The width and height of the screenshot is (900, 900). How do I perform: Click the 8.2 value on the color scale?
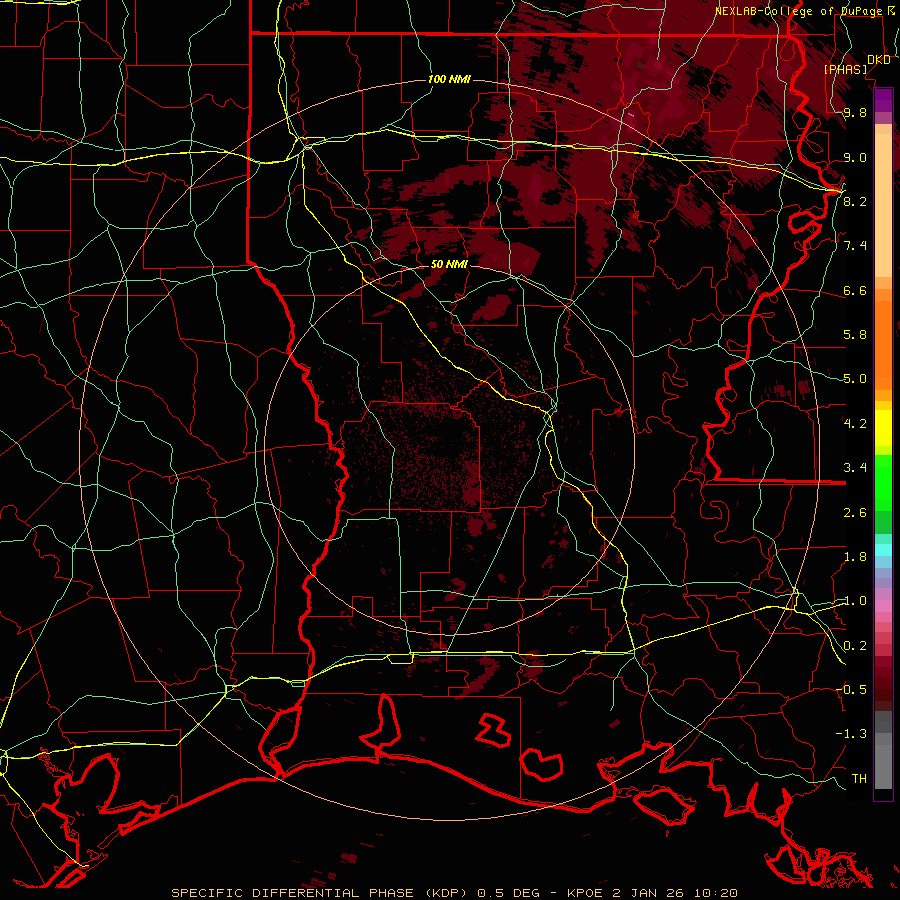click(x=855, y=201)
